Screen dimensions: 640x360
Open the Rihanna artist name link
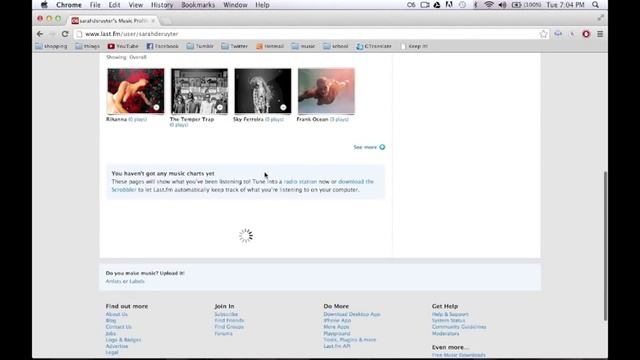(x=116, y=119)
